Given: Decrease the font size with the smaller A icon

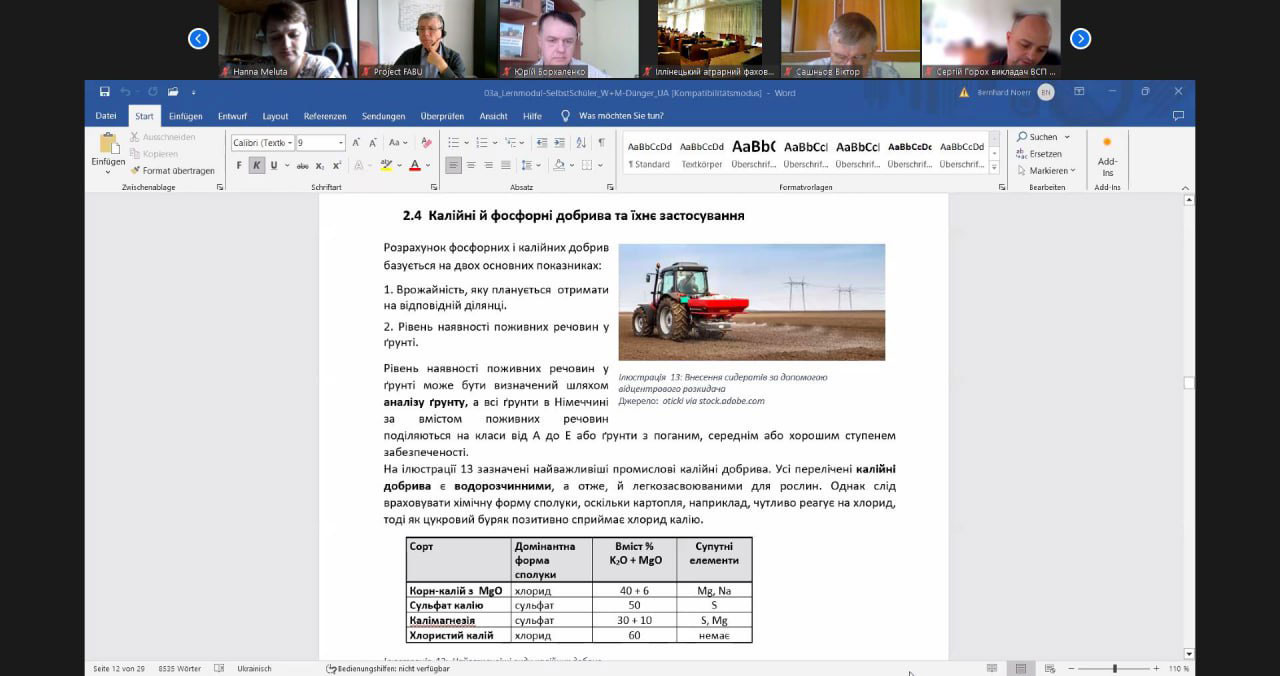Looking at the screenshot, I should click(374, 143).
